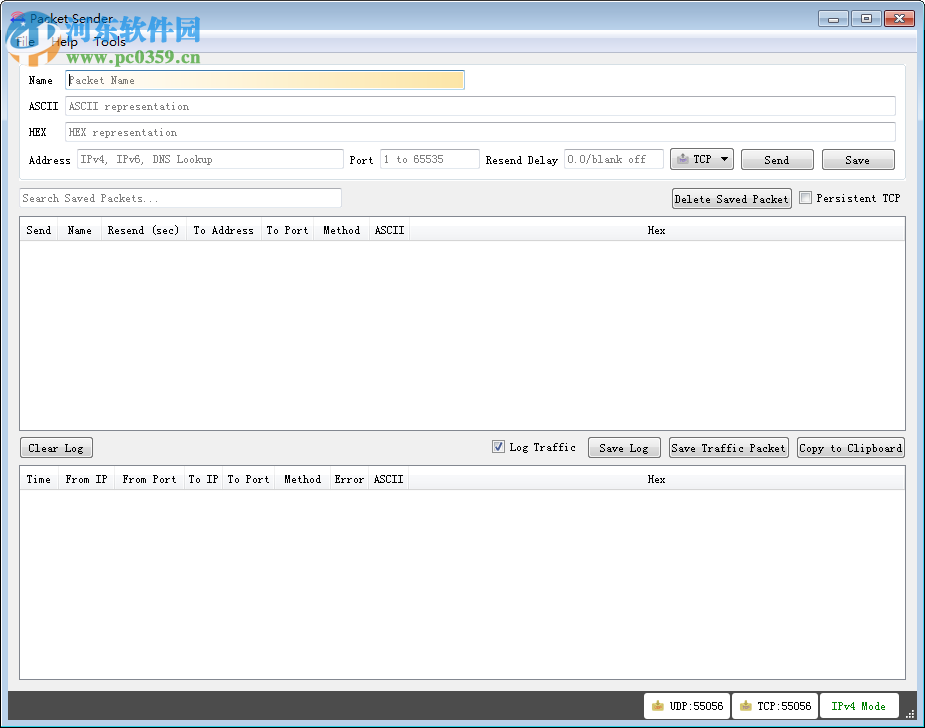The height and width of the screenshot is (728, 925).
Task: Click traffic log ASCII column header
Action: pos(388,479)
